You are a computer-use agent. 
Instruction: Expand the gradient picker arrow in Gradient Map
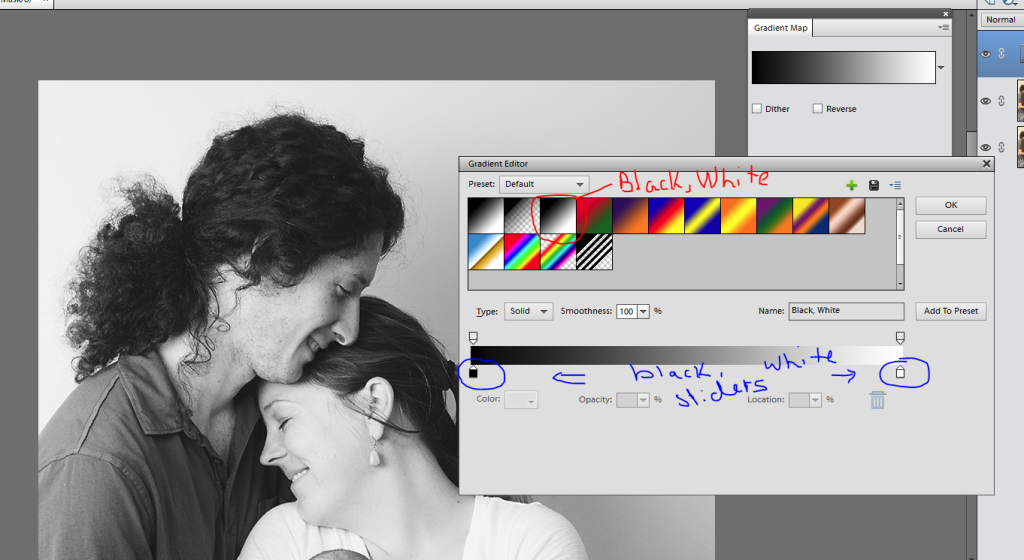pyautogui.click(x=941, y=68)
